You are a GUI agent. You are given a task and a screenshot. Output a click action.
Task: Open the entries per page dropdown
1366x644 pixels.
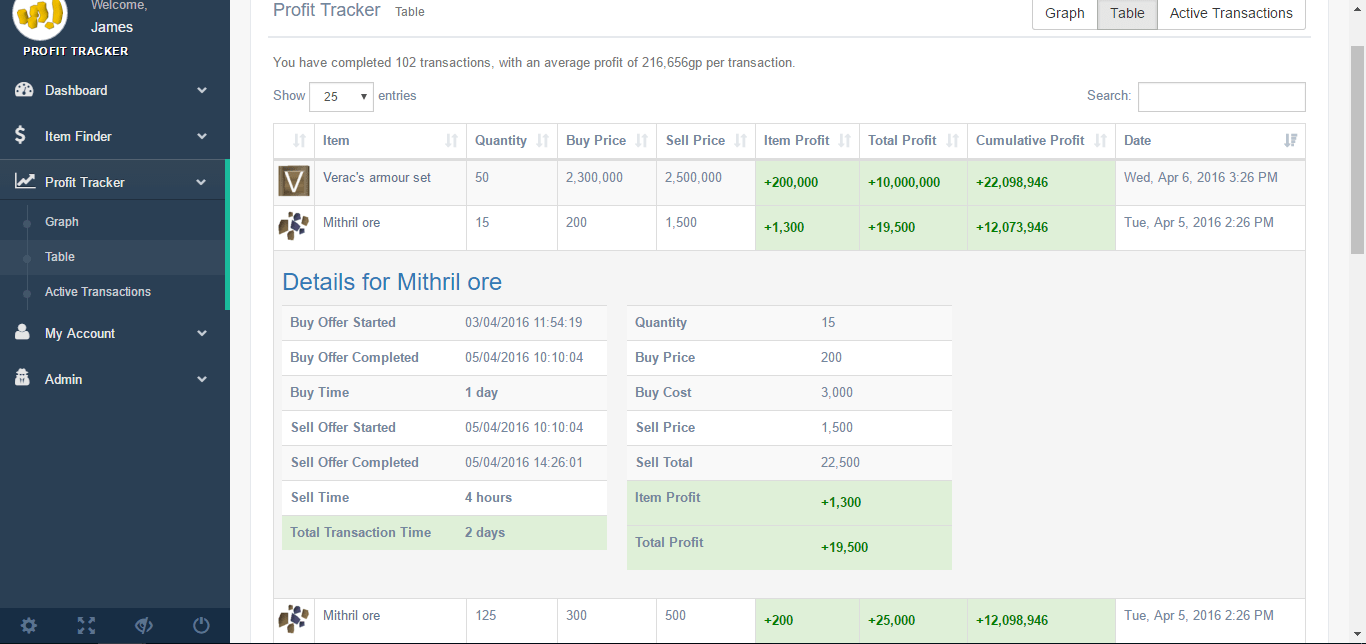pyautogui.click(x=341, y=97)
